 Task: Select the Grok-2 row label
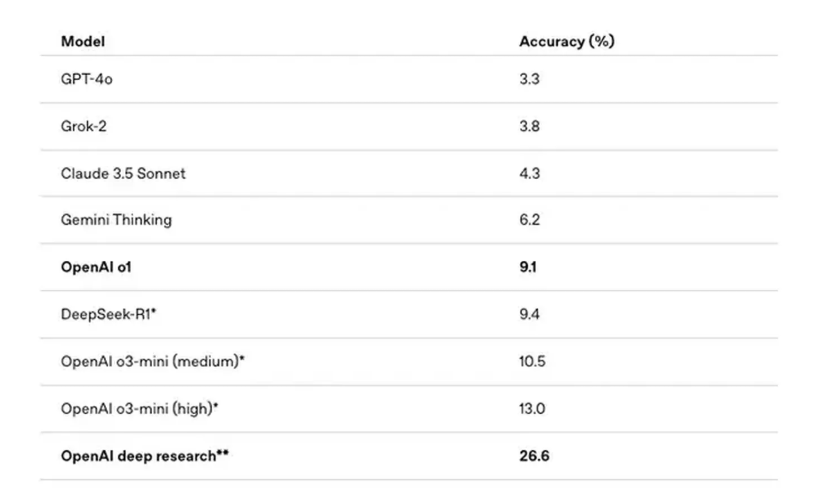pyautogui.click(x=83, y=126)
